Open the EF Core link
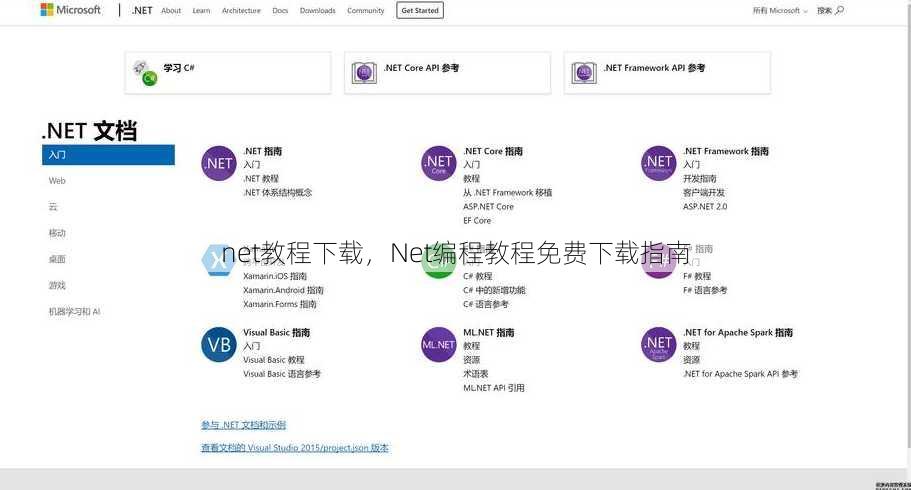 [477, 220]
